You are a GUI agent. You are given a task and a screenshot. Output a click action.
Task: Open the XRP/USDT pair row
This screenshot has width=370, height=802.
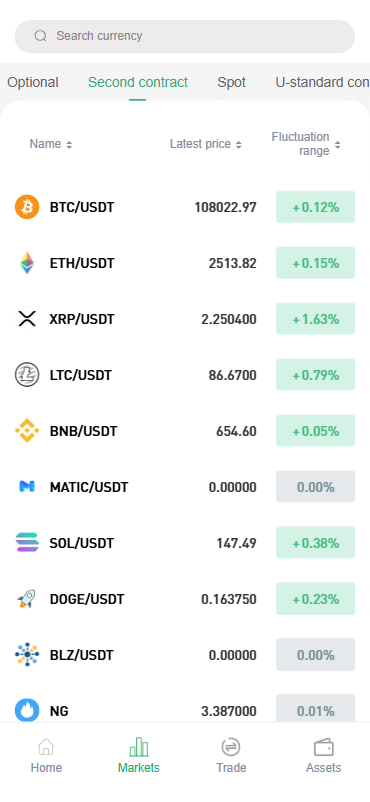coord(185,319)
